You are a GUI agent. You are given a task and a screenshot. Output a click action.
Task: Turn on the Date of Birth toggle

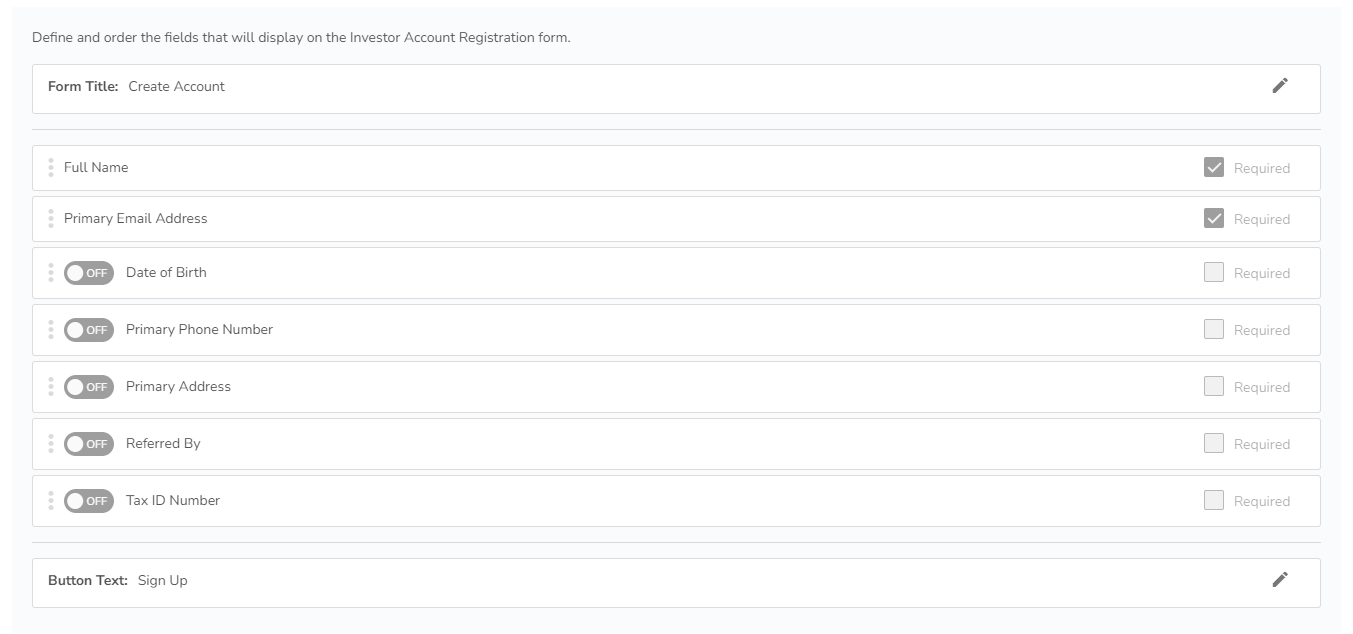(x=89, y=273)
